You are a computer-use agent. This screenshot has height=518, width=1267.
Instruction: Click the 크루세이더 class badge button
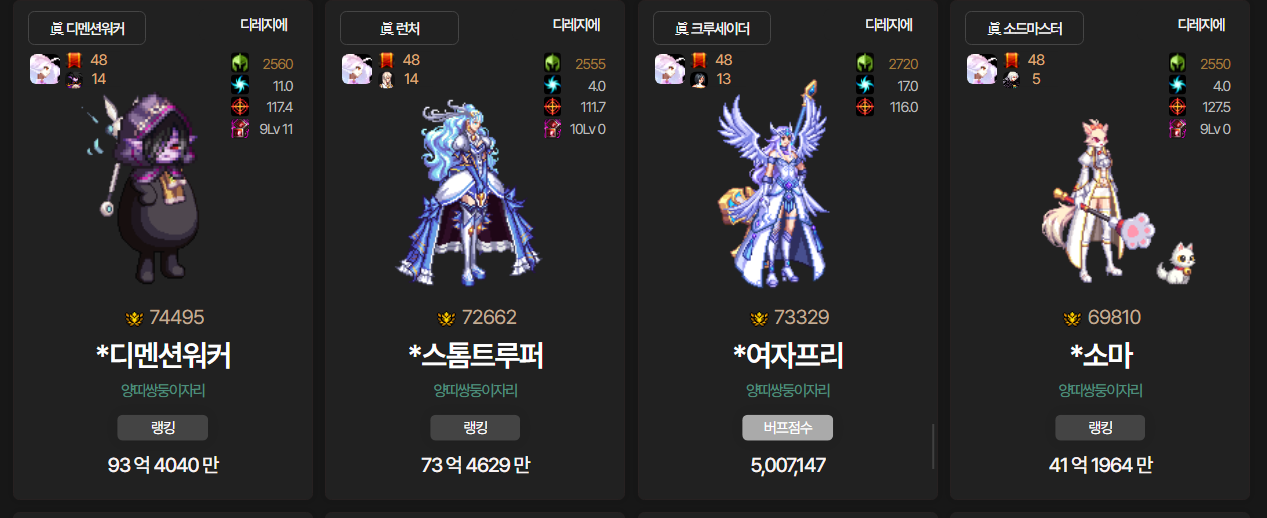click(712, 28)
